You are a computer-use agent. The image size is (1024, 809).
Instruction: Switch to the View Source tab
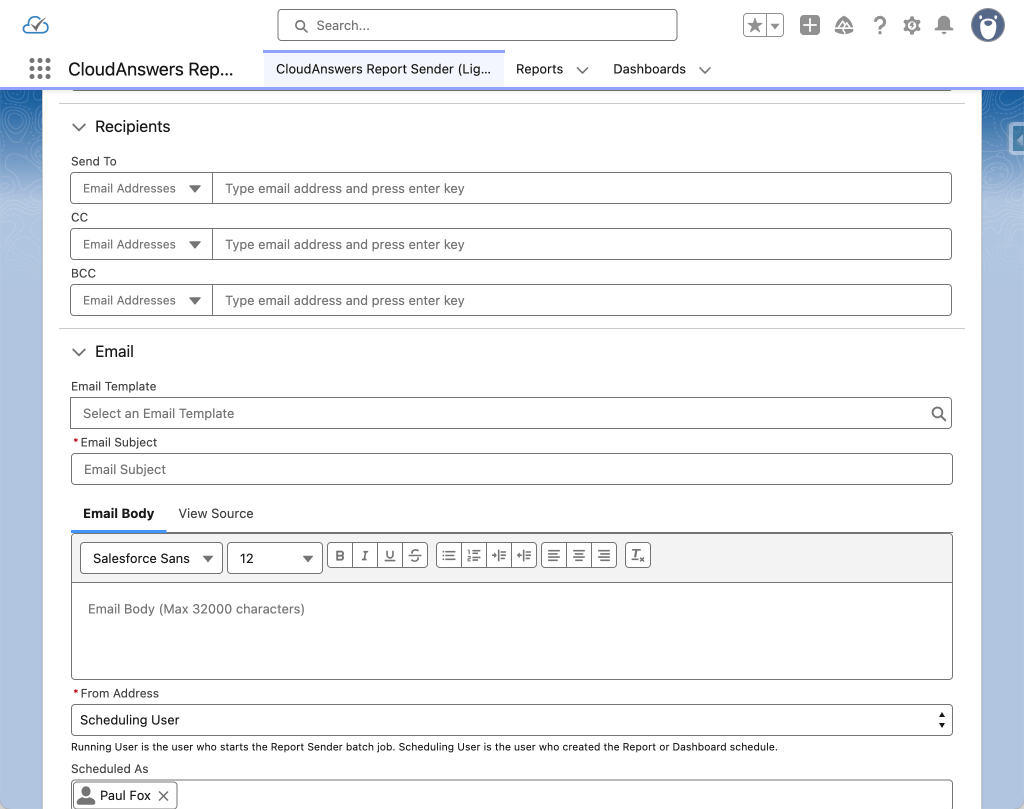coord(215,513)
